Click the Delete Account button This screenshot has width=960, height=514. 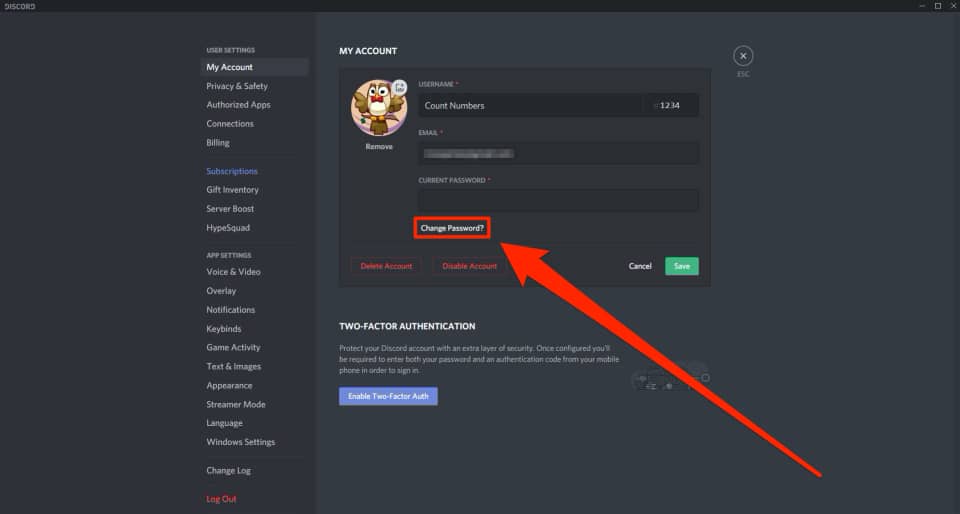[386, 266]
